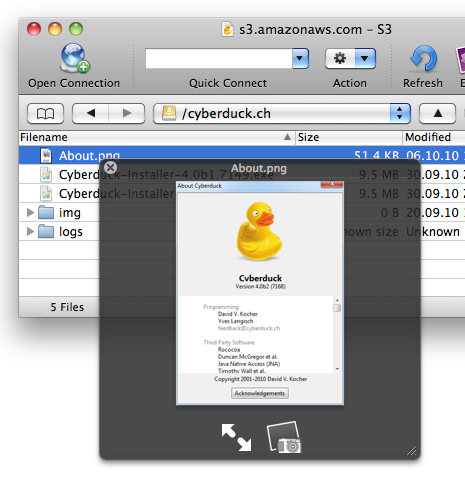Expand the logs folder

(30, 231)
